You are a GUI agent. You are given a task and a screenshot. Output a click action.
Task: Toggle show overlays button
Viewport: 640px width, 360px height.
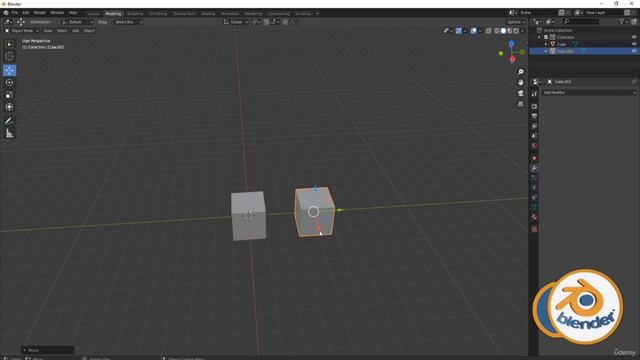[473, 31]
